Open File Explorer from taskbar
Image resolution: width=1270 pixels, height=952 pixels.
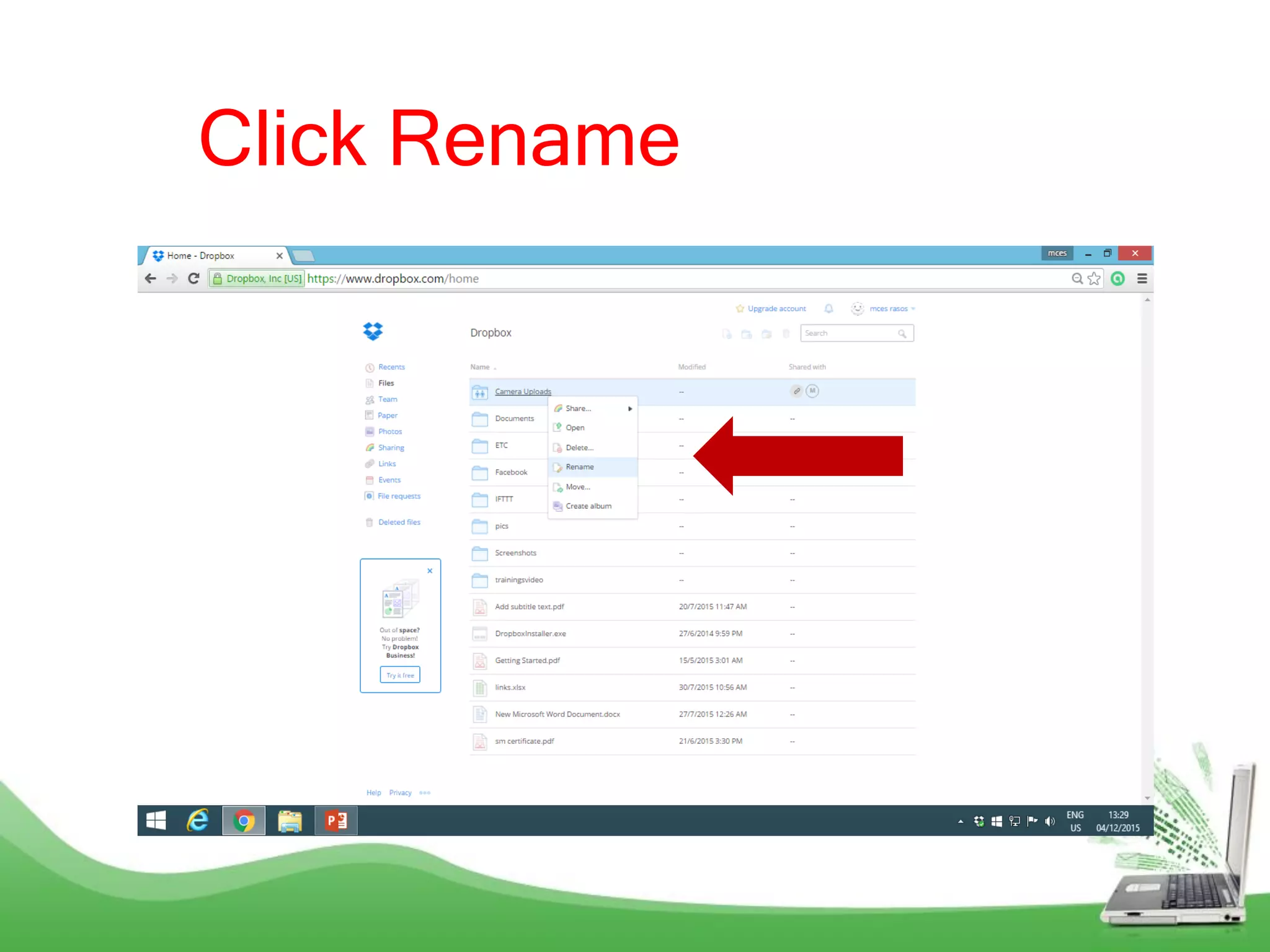(x=290, y=821)
